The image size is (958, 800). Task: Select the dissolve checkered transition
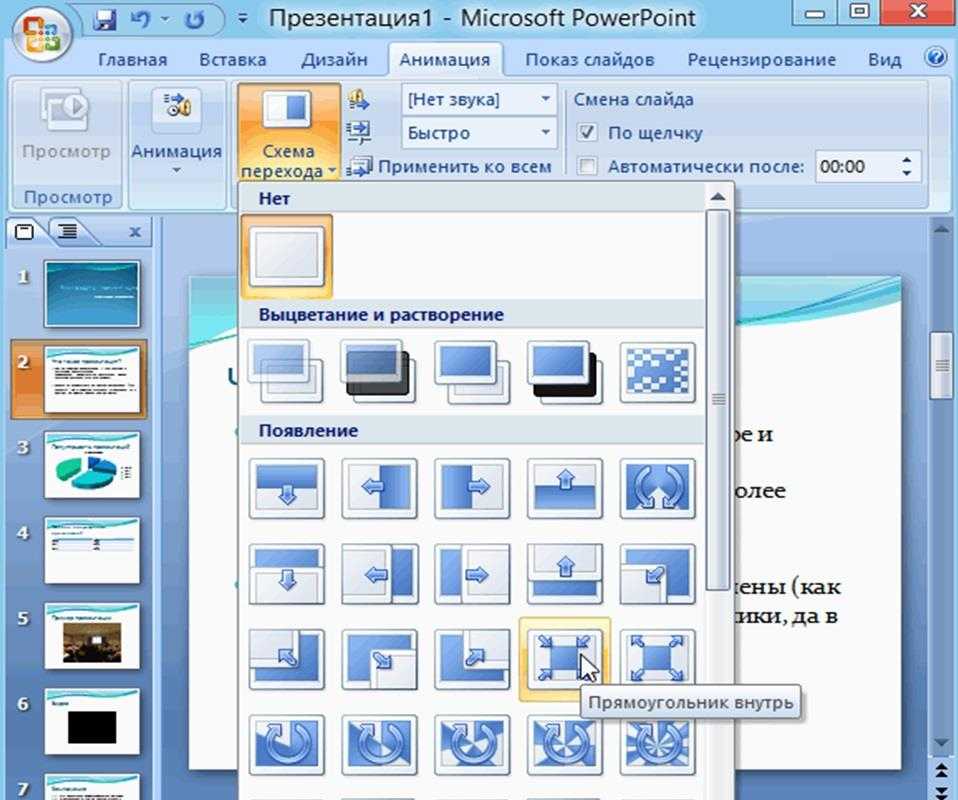click(x=657, y=372)
